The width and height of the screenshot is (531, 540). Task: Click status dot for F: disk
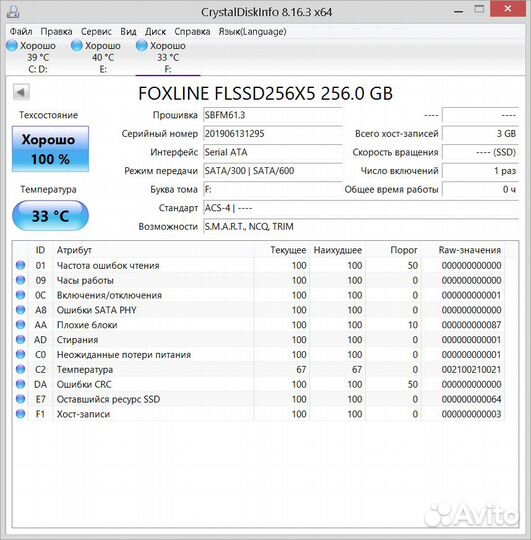click(142, 45)
